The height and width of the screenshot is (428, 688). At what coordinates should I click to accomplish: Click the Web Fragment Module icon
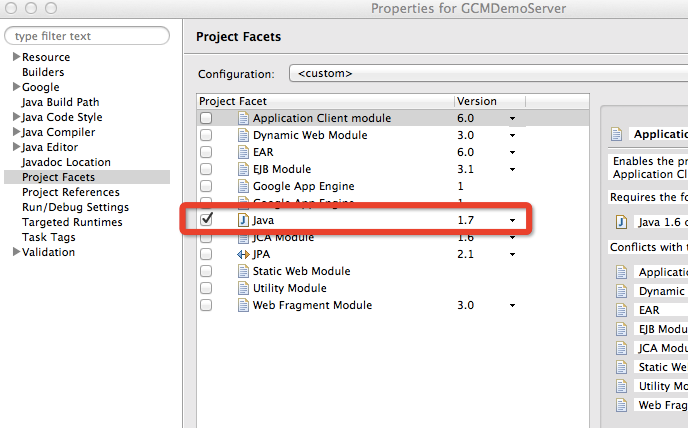pos(243,305)
